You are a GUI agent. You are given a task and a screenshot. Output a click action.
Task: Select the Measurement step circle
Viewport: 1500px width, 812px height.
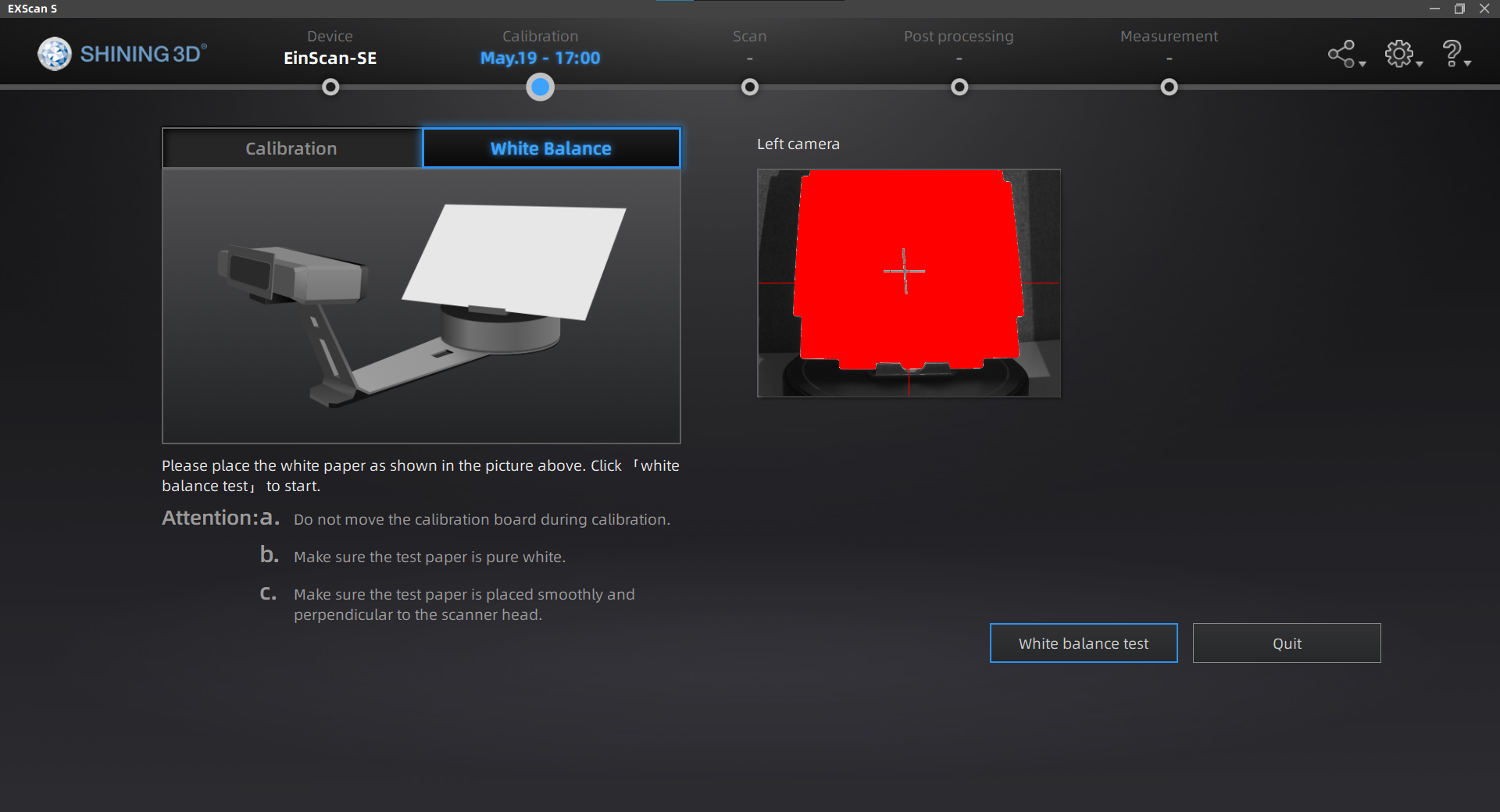tap(1168, 87)
